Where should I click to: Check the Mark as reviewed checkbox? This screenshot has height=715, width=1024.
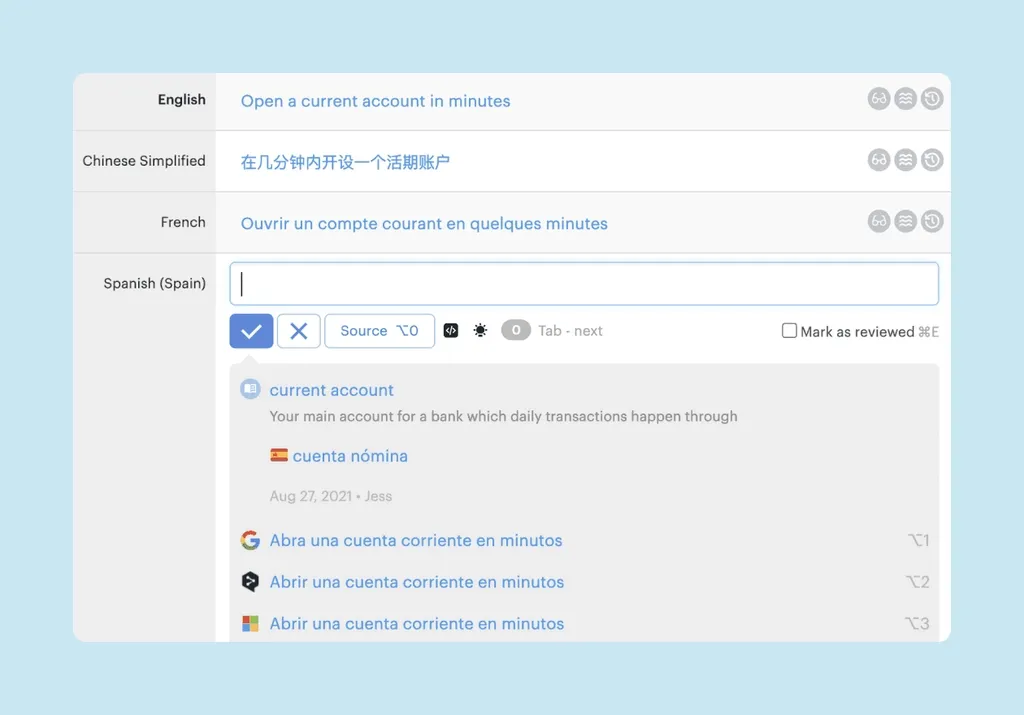click(789, 331)
